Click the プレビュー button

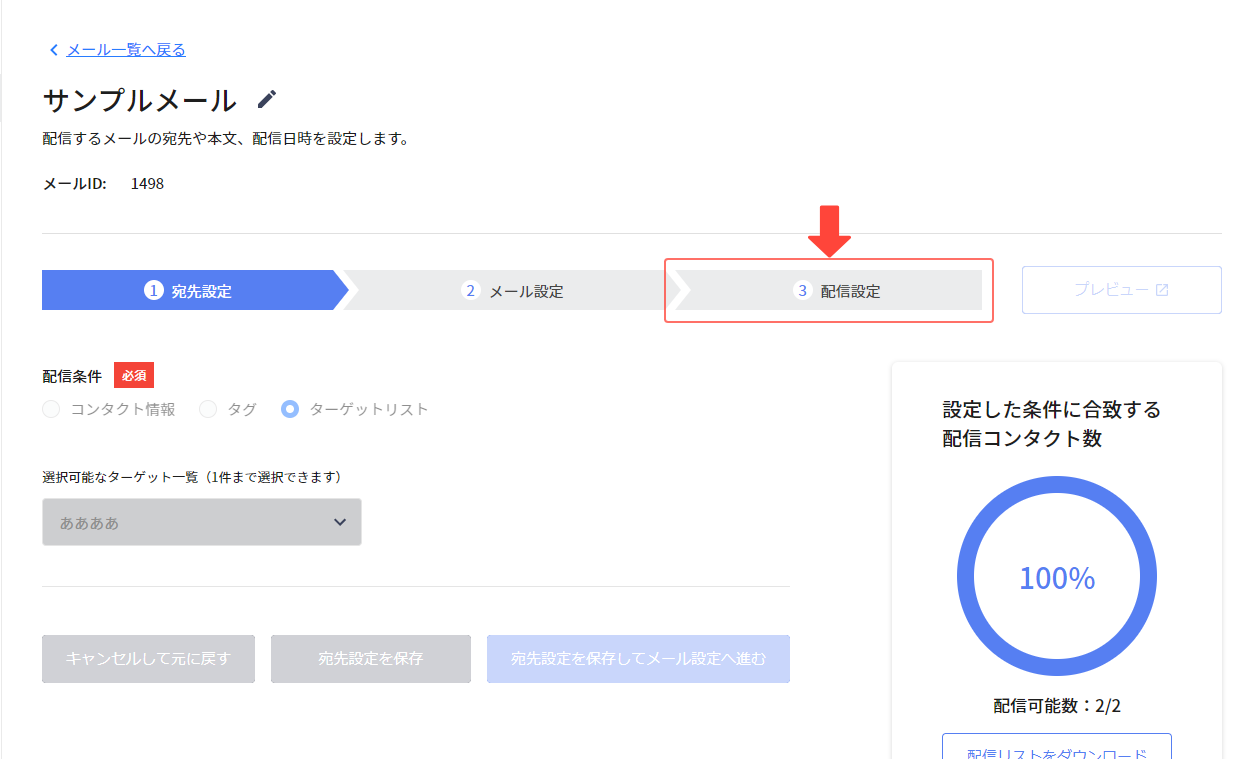tap(1121, 290)
